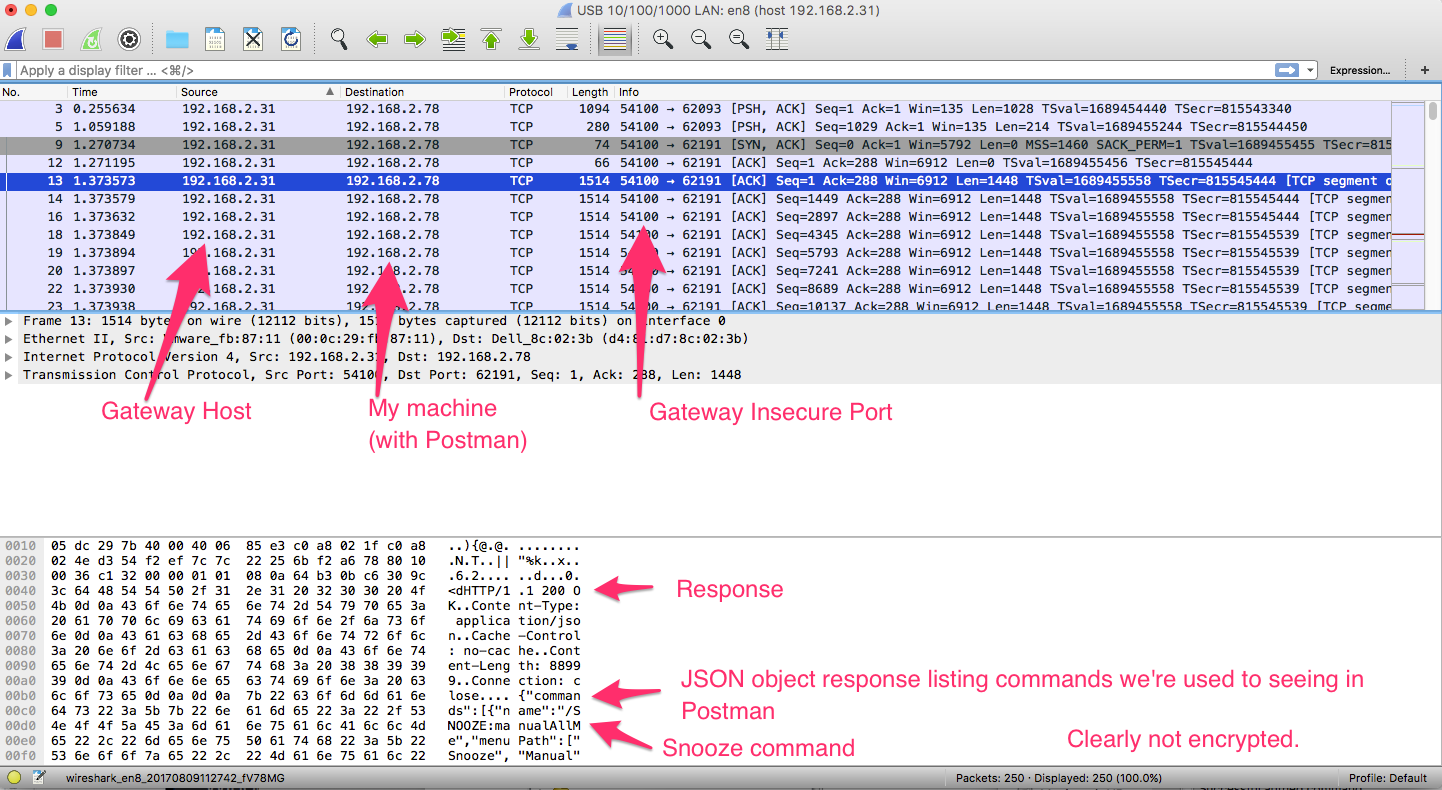Click the resize columns icon
This screenshot has width=1442, height=790.
coord(776,40)
